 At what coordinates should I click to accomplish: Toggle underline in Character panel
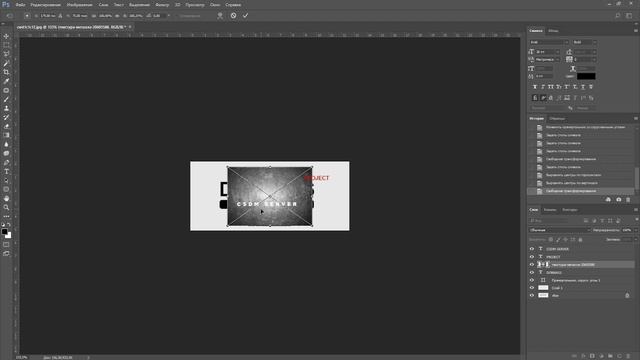583,87
